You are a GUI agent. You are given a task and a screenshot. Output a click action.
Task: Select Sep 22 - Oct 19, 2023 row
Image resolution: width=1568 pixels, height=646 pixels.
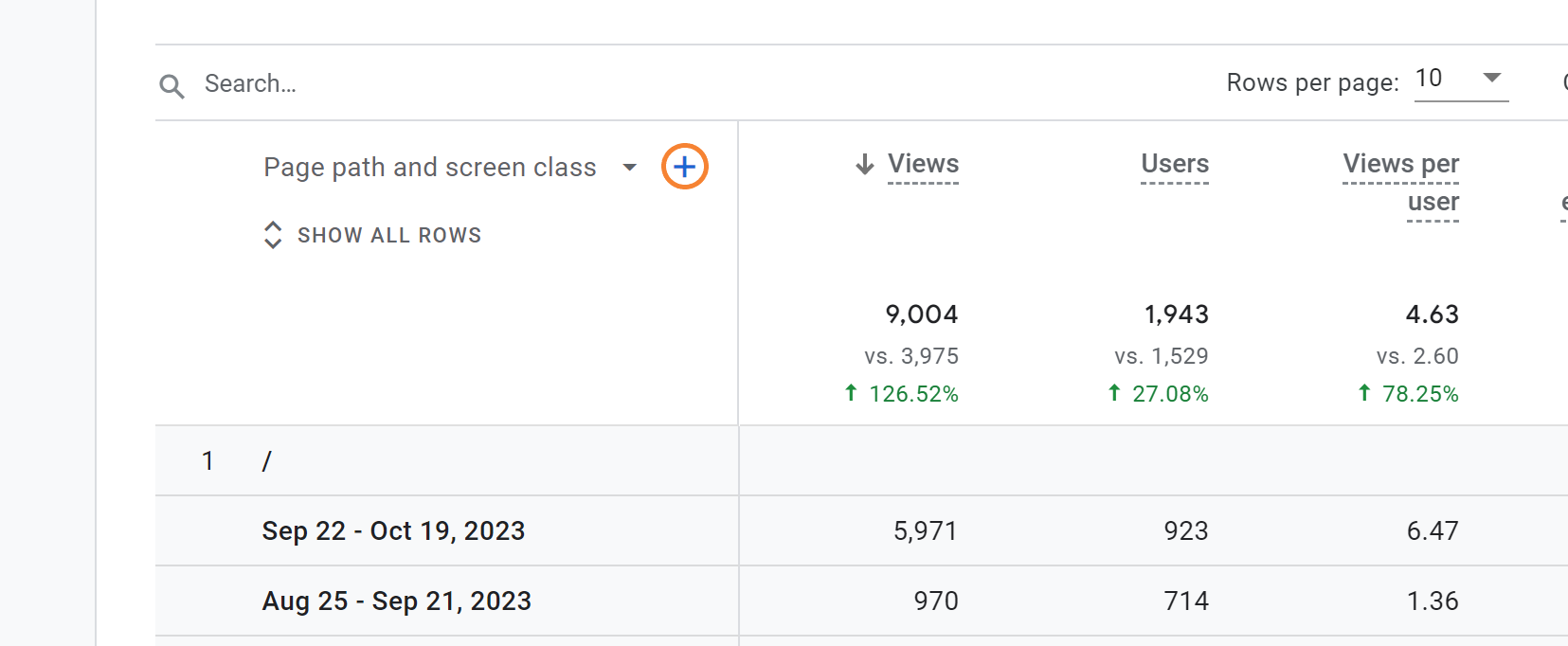click(861, 530)
